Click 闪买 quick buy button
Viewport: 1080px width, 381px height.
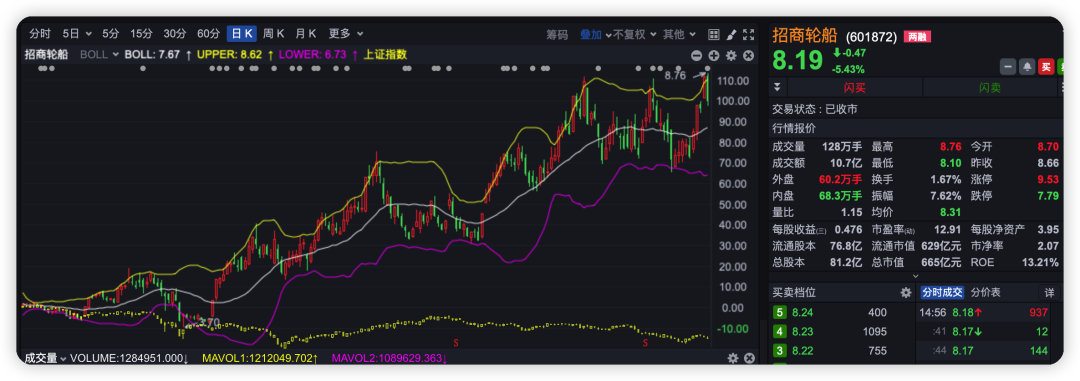854,87
